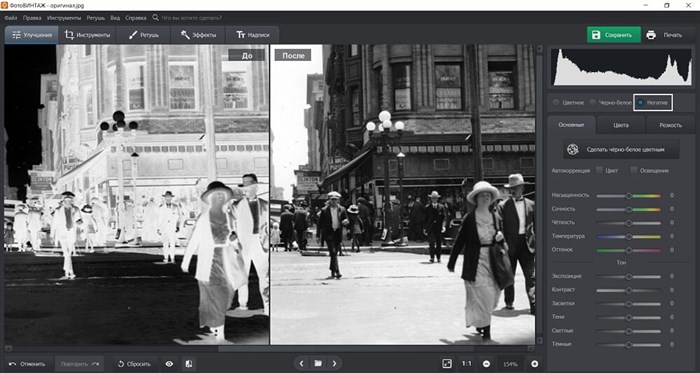Go to next photo arrow
The width and height of the screenshot is (700, 373).
[x=334, y=364]
